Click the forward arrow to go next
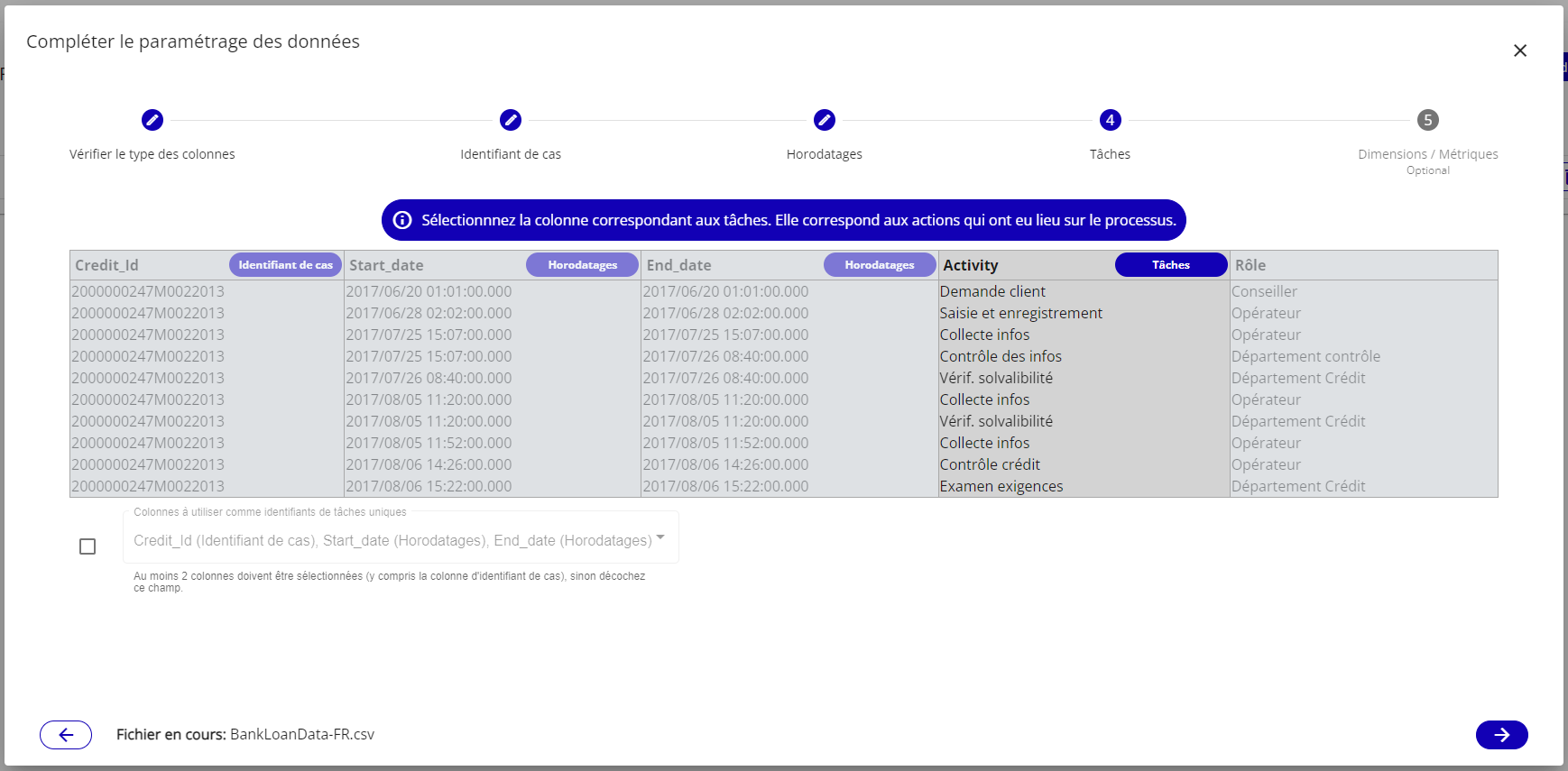The height and width of the screenshot is (771, 1568). point(1501,735)
